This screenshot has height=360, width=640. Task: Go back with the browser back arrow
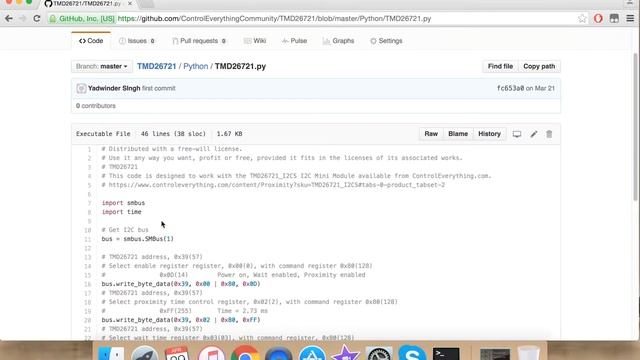coord(9,18)
